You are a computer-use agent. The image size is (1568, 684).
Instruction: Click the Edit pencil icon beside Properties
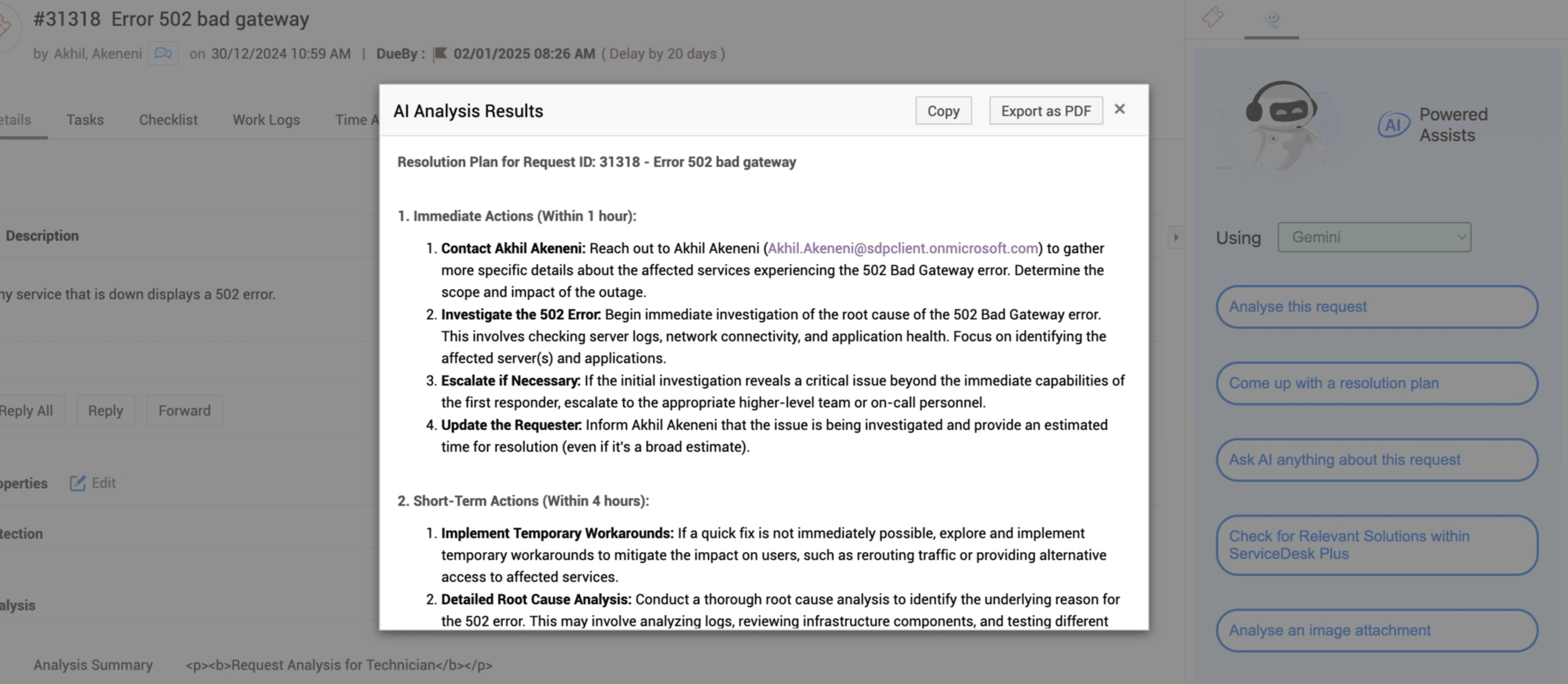77,483
